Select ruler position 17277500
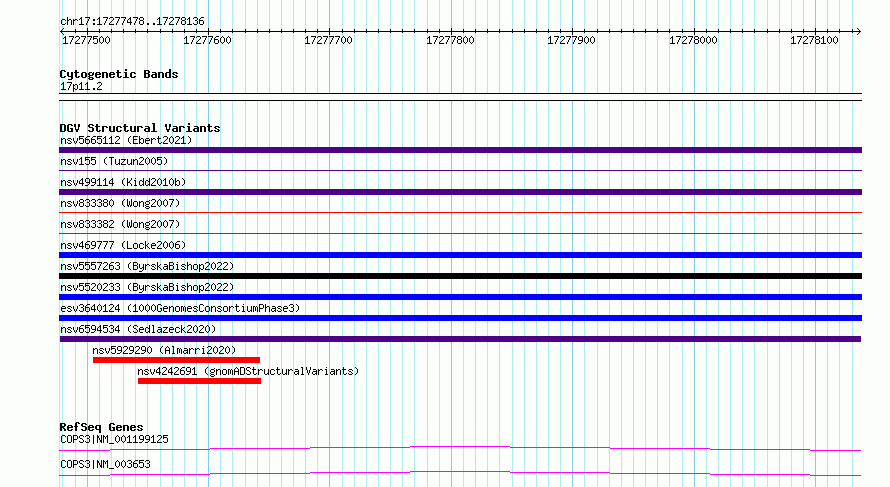 click(86, 40)
